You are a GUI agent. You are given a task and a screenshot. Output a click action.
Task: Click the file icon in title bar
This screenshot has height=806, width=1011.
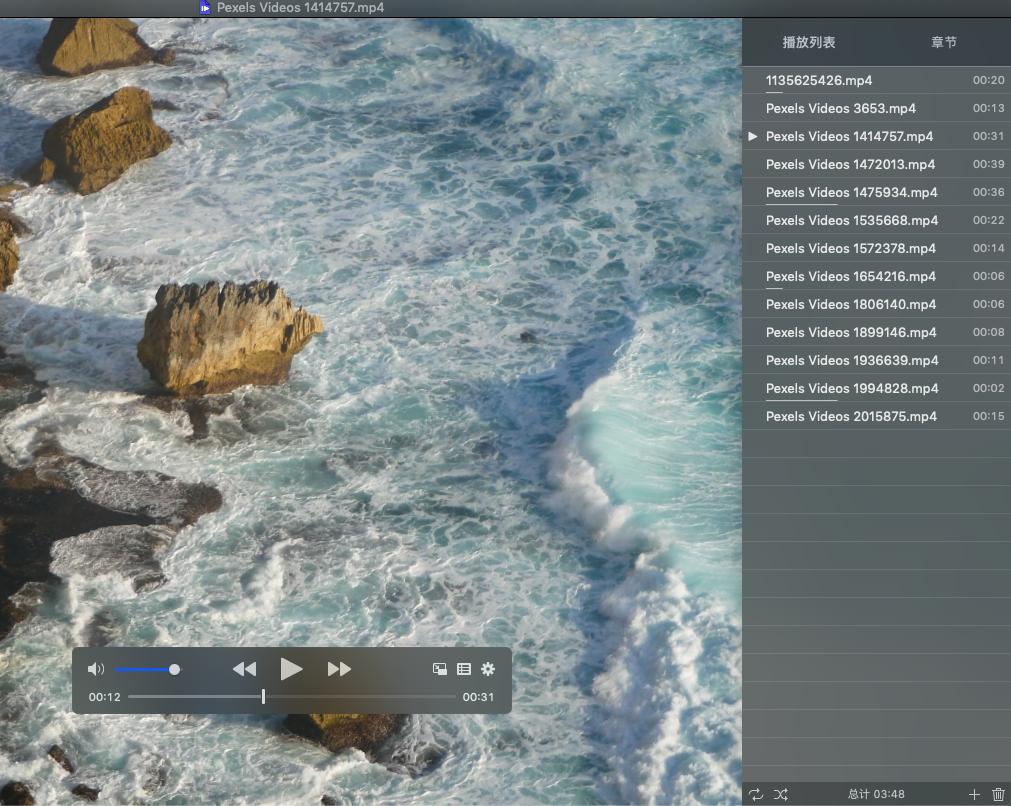(205, 7)
